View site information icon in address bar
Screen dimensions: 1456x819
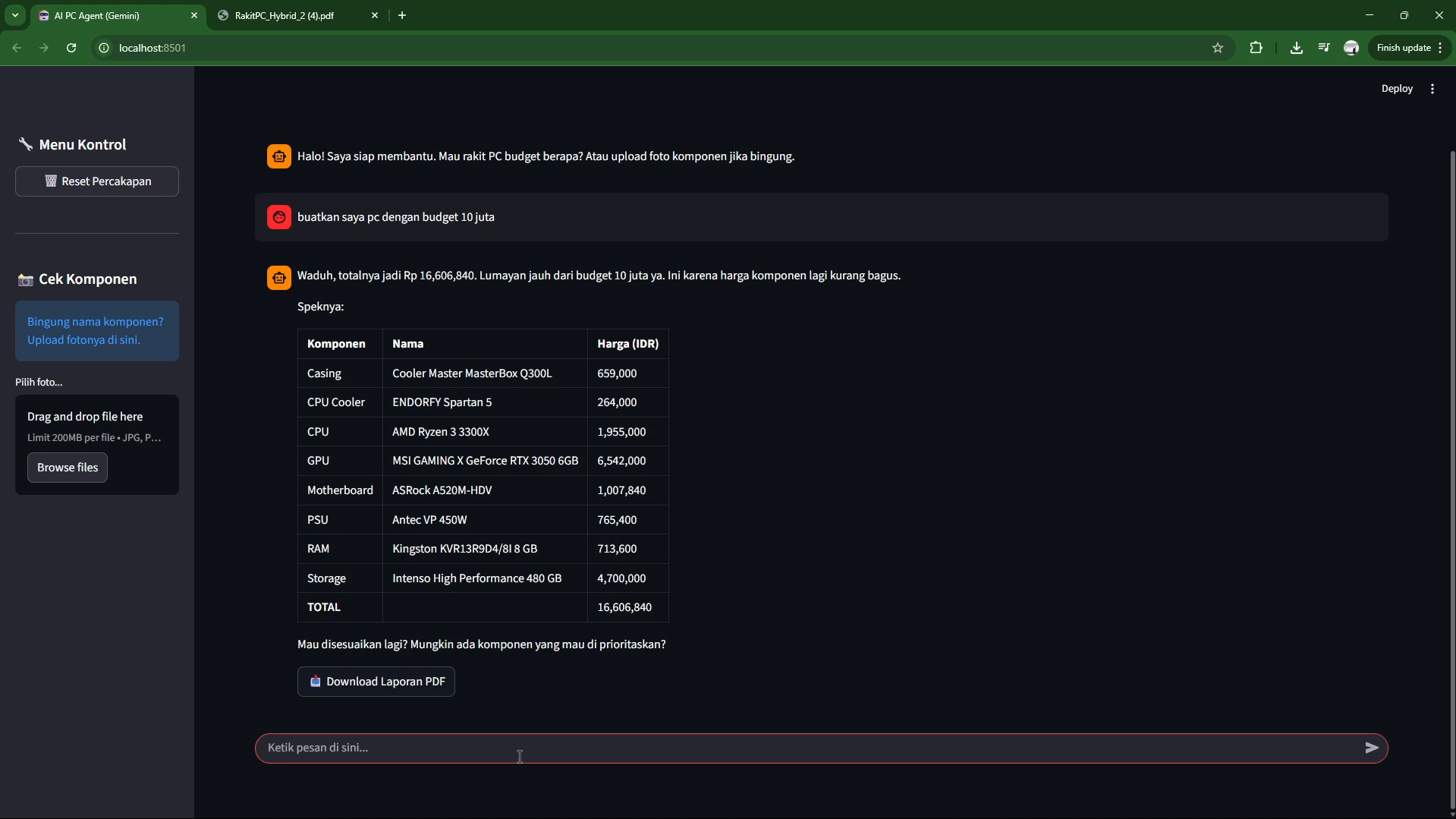pos(104,48)
